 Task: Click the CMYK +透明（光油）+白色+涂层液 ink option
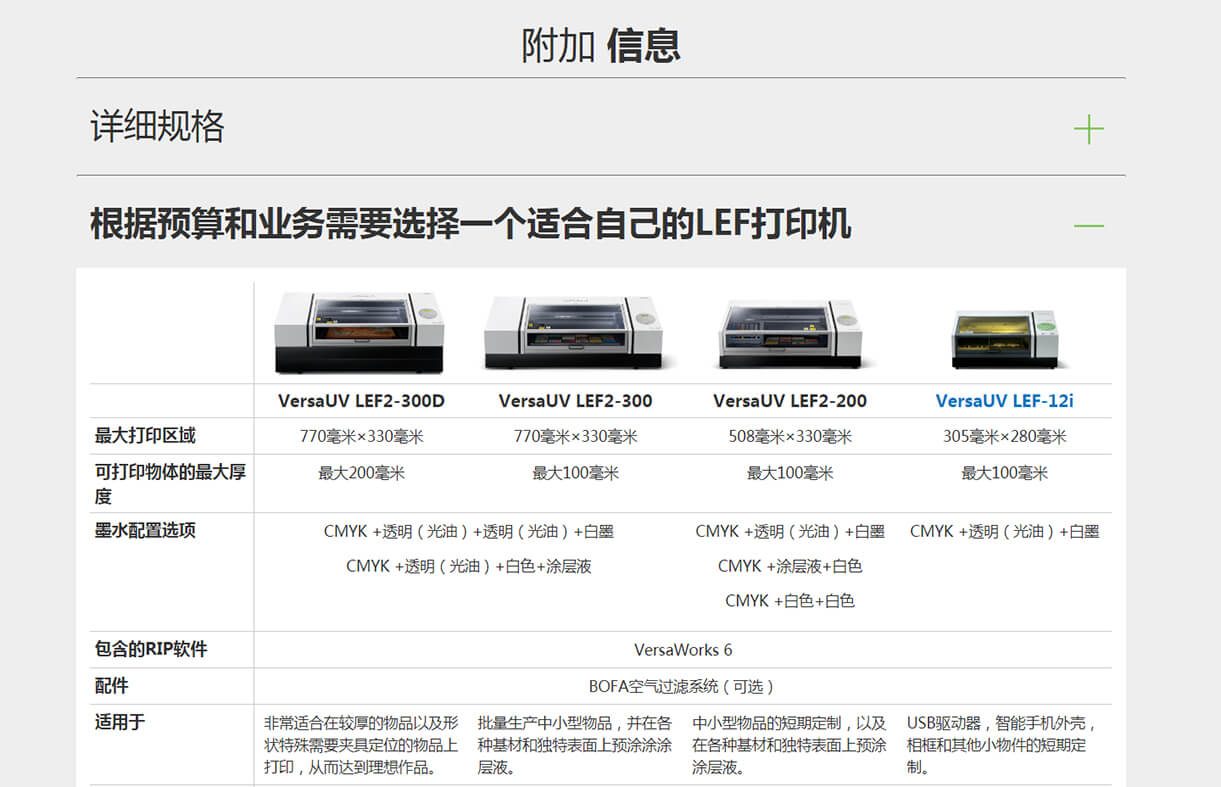[469, 566]
